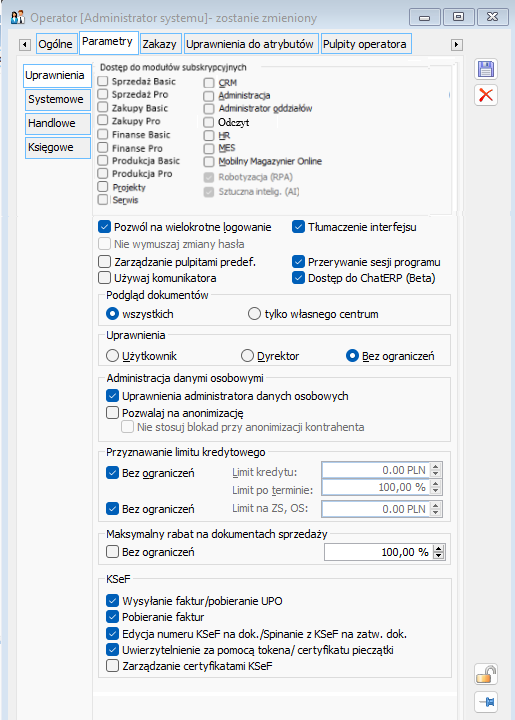This screenshot has height=720, width=515.
Task: Uncheck Tłumaczenie interfejsu option
Action: click(298, 227)
